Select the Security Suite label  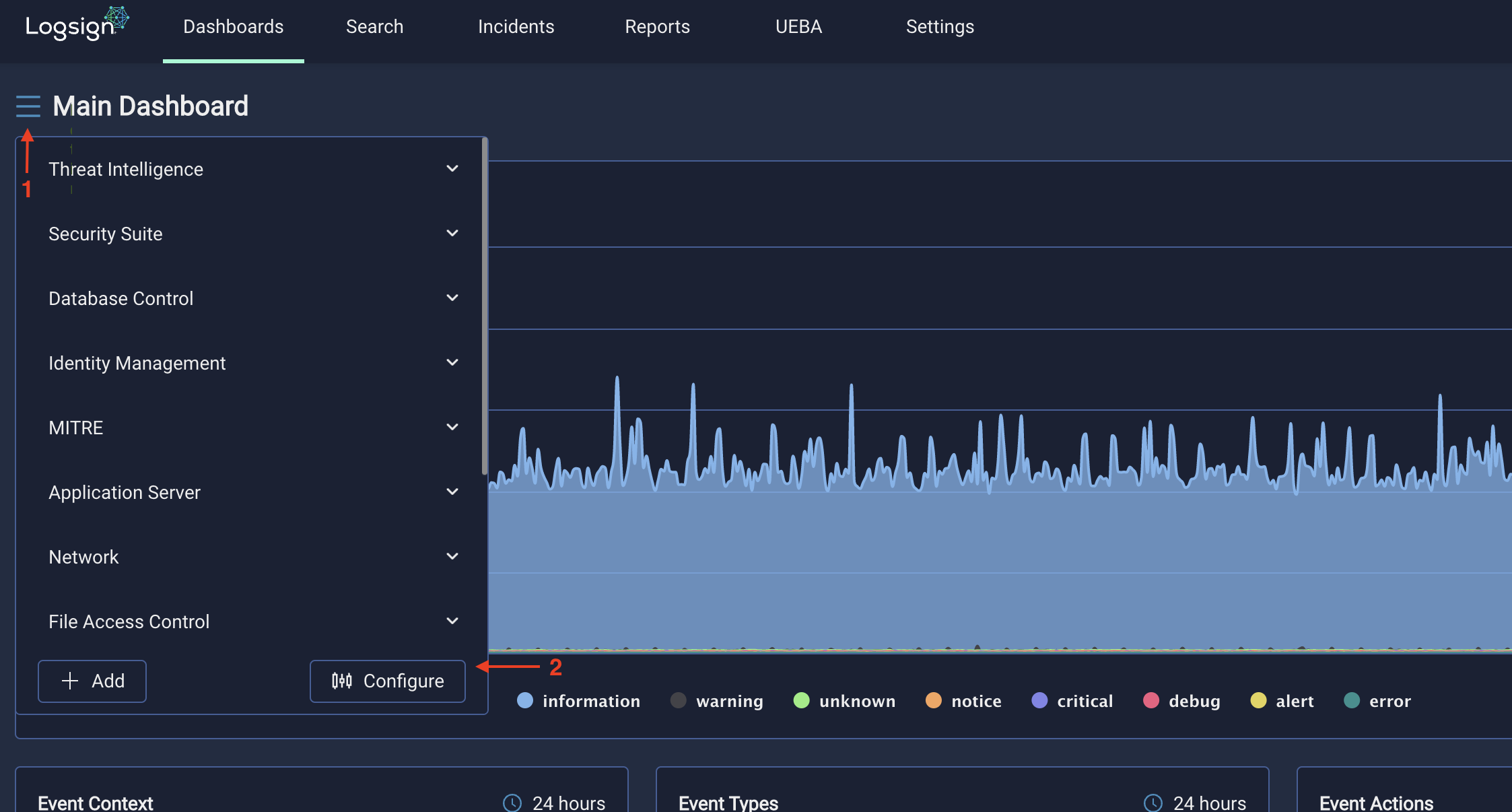106,234
